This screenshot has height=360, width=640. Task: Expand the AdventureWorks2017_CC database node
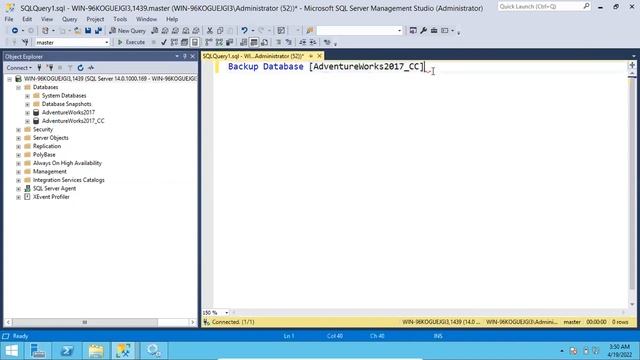pyautogui.click(x=27, y=121)
